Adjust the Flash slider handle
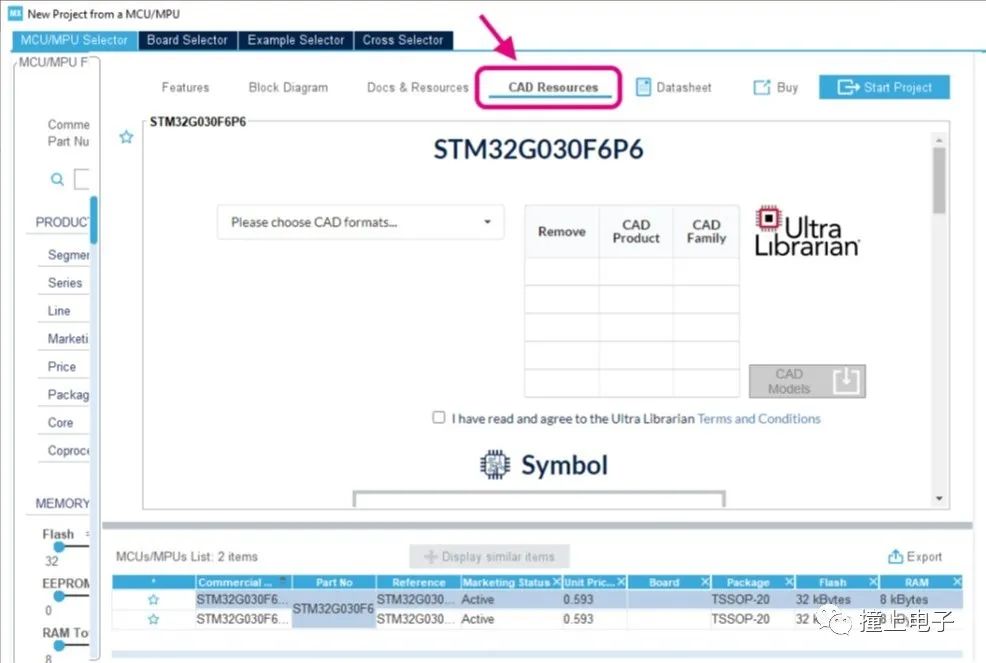 (x=59, y=547)
